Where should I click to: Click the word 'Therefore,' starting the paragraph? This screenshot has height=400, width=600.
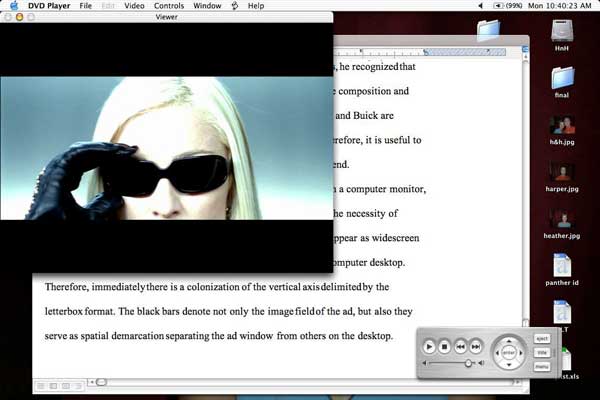67,287
